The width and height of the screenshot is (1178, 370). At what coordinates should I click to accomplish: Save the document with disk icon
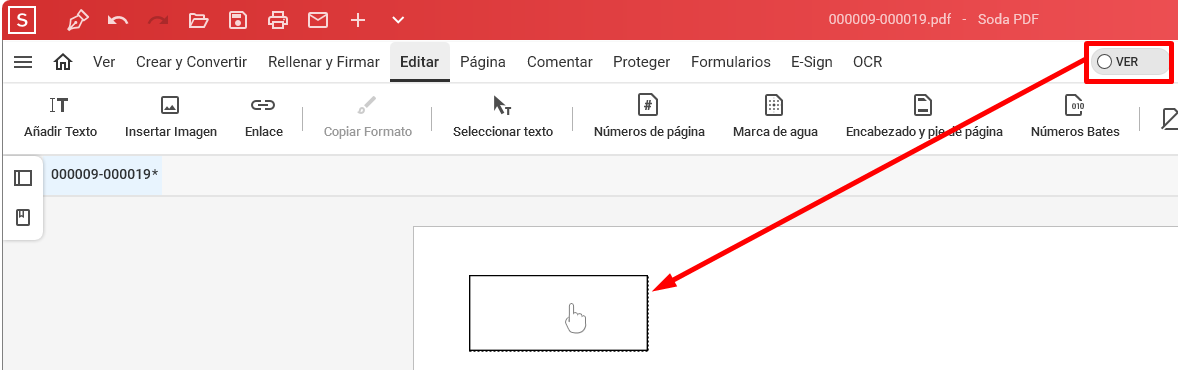coord(238,20)
